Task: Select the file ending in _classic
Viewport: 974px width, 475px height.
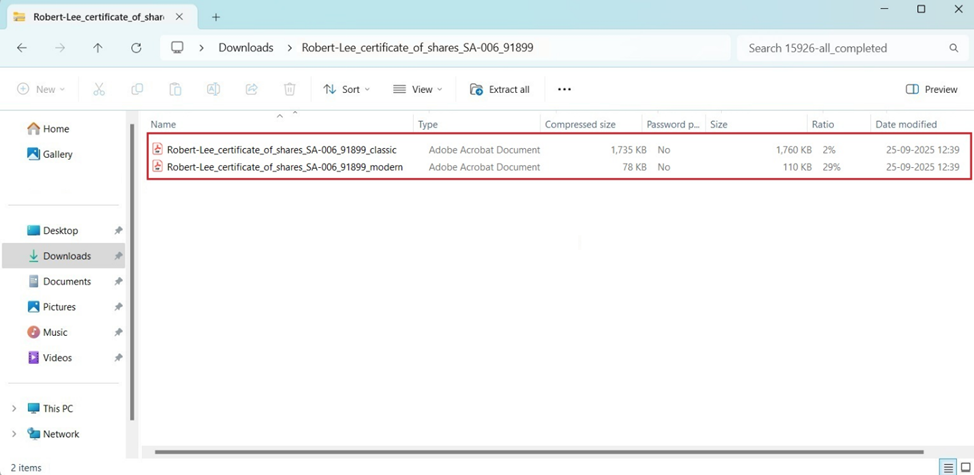Action: click(x=281, y=150)
